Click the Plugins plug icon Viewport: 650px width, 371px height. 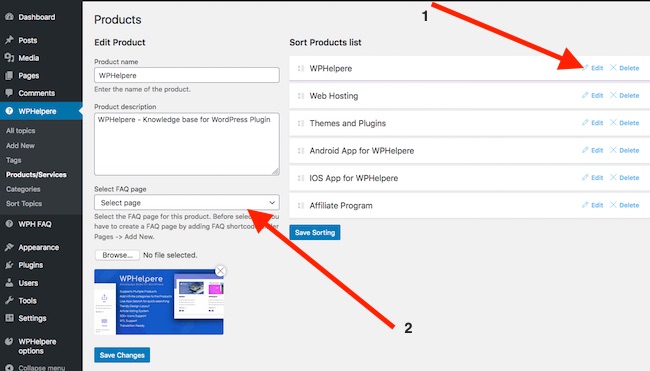tap(9, 265)
